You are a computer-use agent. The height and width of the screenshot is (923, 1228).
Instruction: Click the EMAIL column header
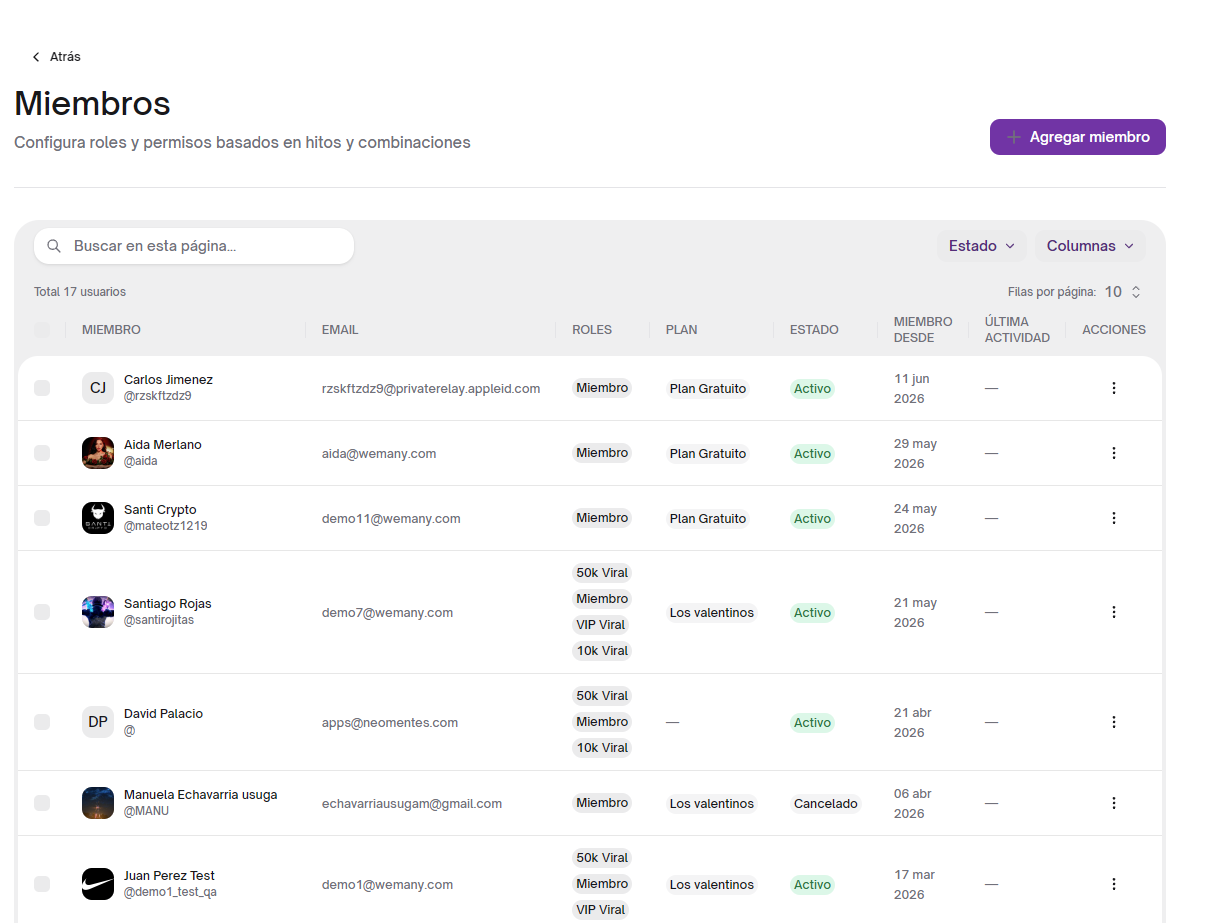pyautogui.click(x=340, y=330)
